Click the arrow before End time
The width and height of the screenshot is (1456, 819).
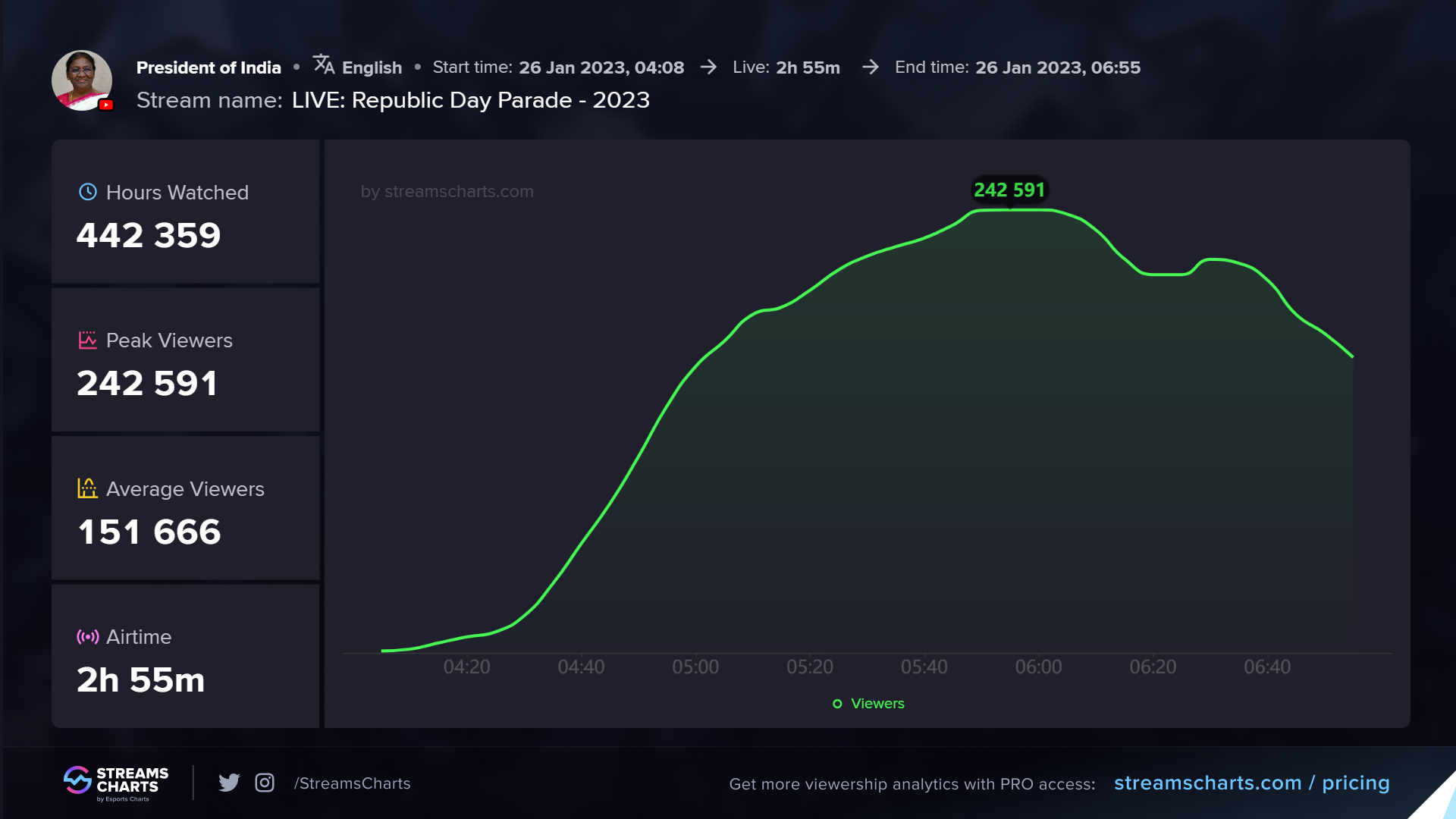pyautogui.click(x=871, y=67)
